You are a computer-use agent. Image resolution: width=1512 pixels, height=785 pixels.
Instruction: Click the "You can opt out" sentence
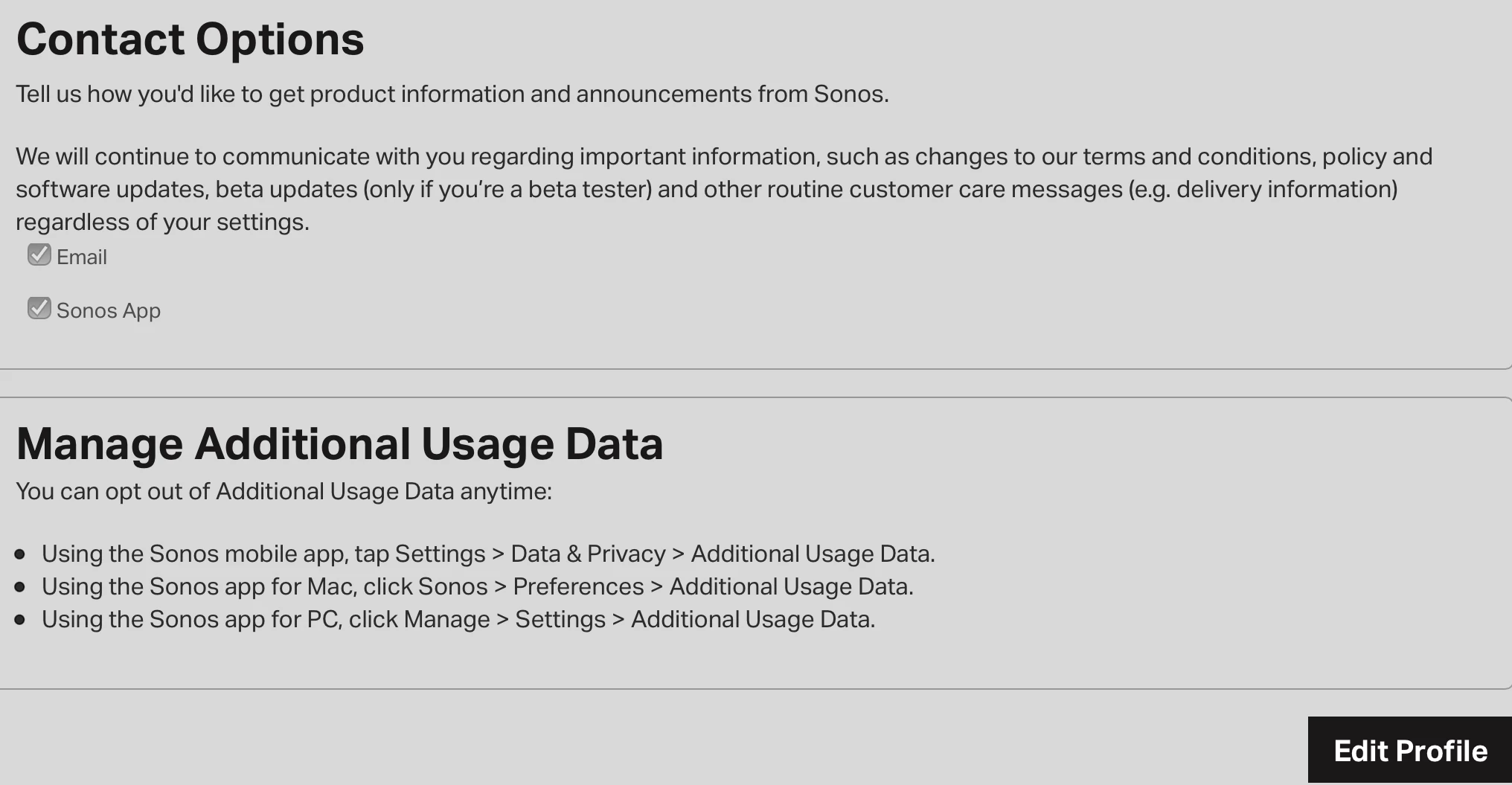coord(283,492)
